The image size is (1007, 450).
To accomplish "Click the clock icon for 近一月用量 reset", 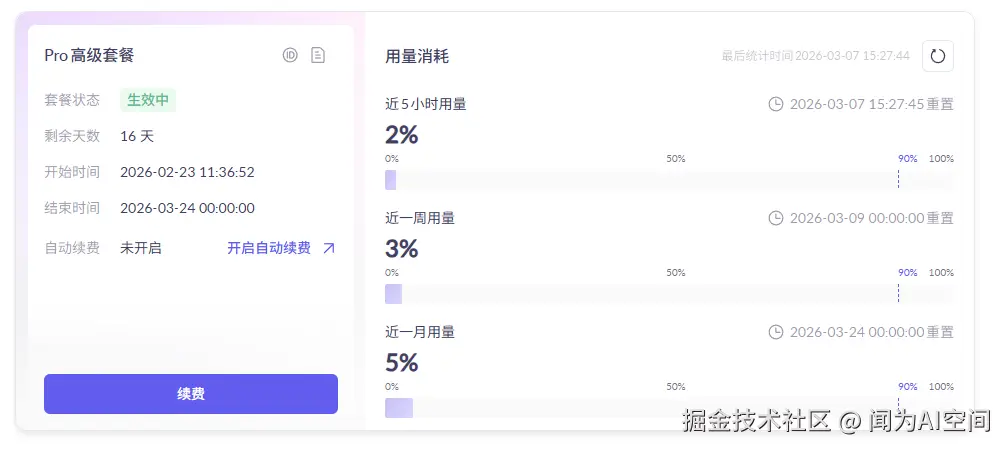I will coord(775,332).
